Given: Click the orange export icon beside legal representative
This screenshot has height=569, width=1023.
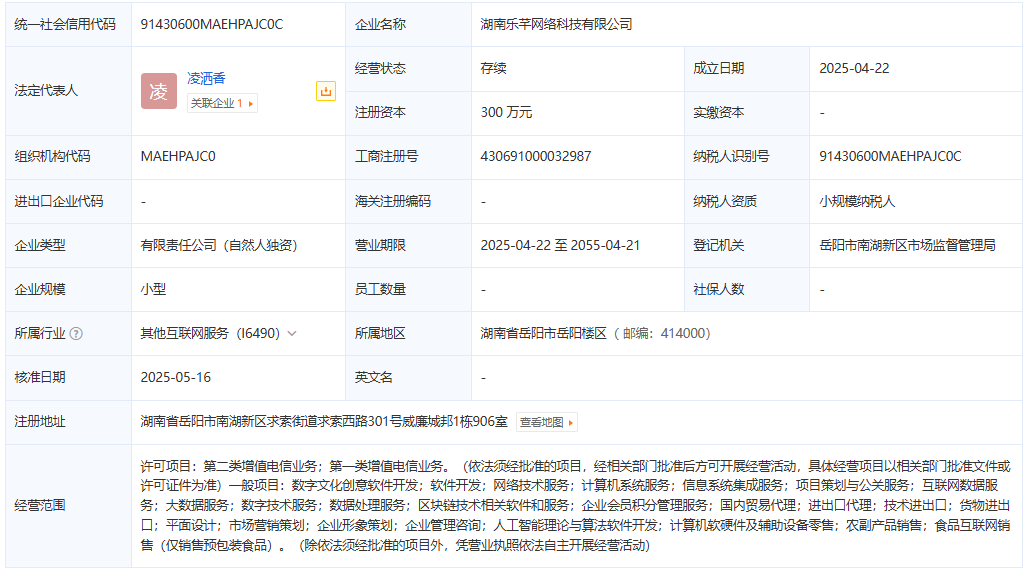Looking at the screenshot, I should (326, 91).
